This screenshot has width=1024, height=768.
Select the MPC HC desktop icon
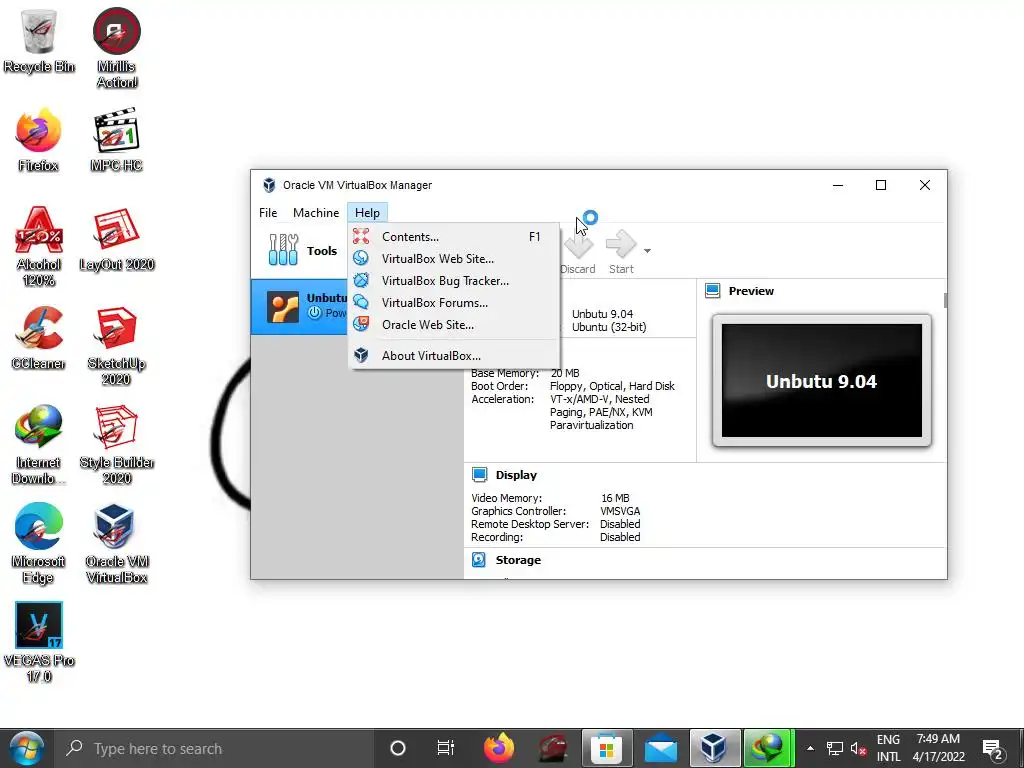pos(116,139)
